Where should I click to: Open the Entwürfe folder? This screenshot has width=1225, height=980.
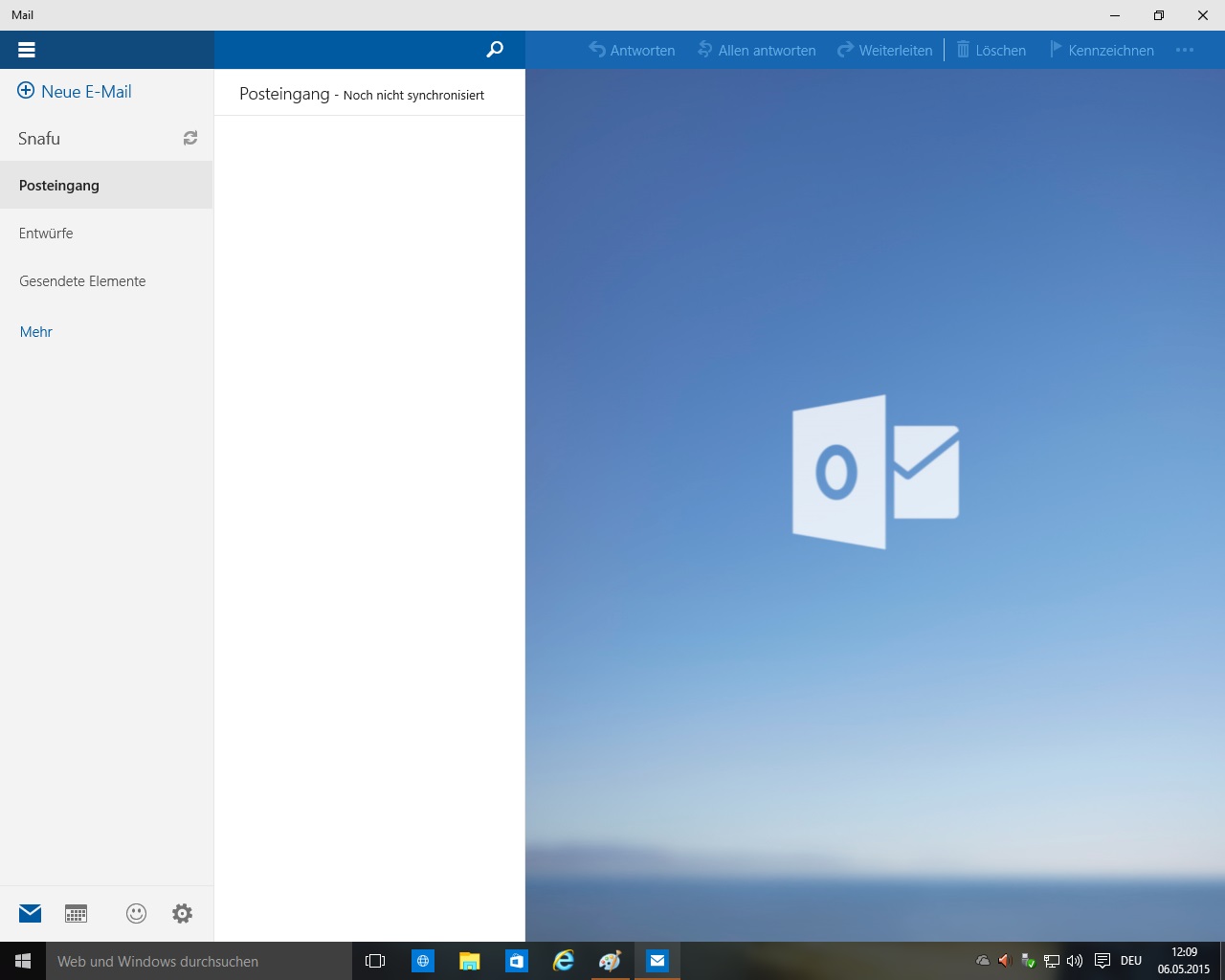(106, 234)
